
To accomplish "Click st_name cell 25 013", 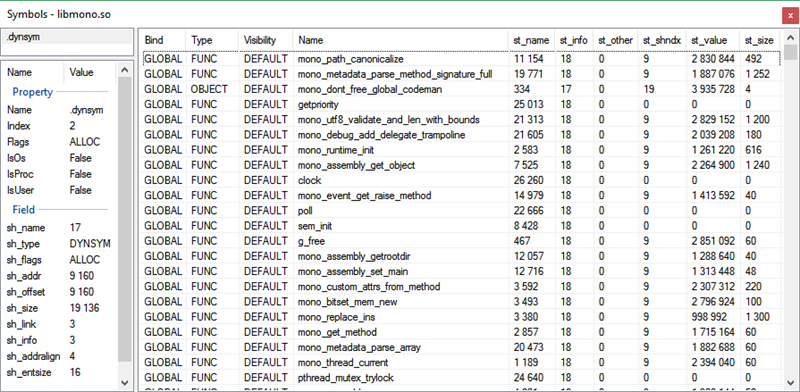I will coord(529,105).
